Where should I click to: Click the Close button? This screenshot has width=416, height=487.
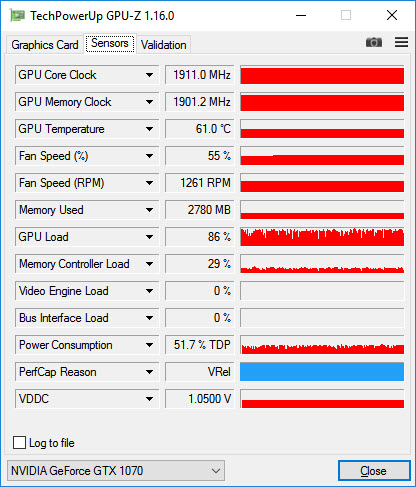374,471
